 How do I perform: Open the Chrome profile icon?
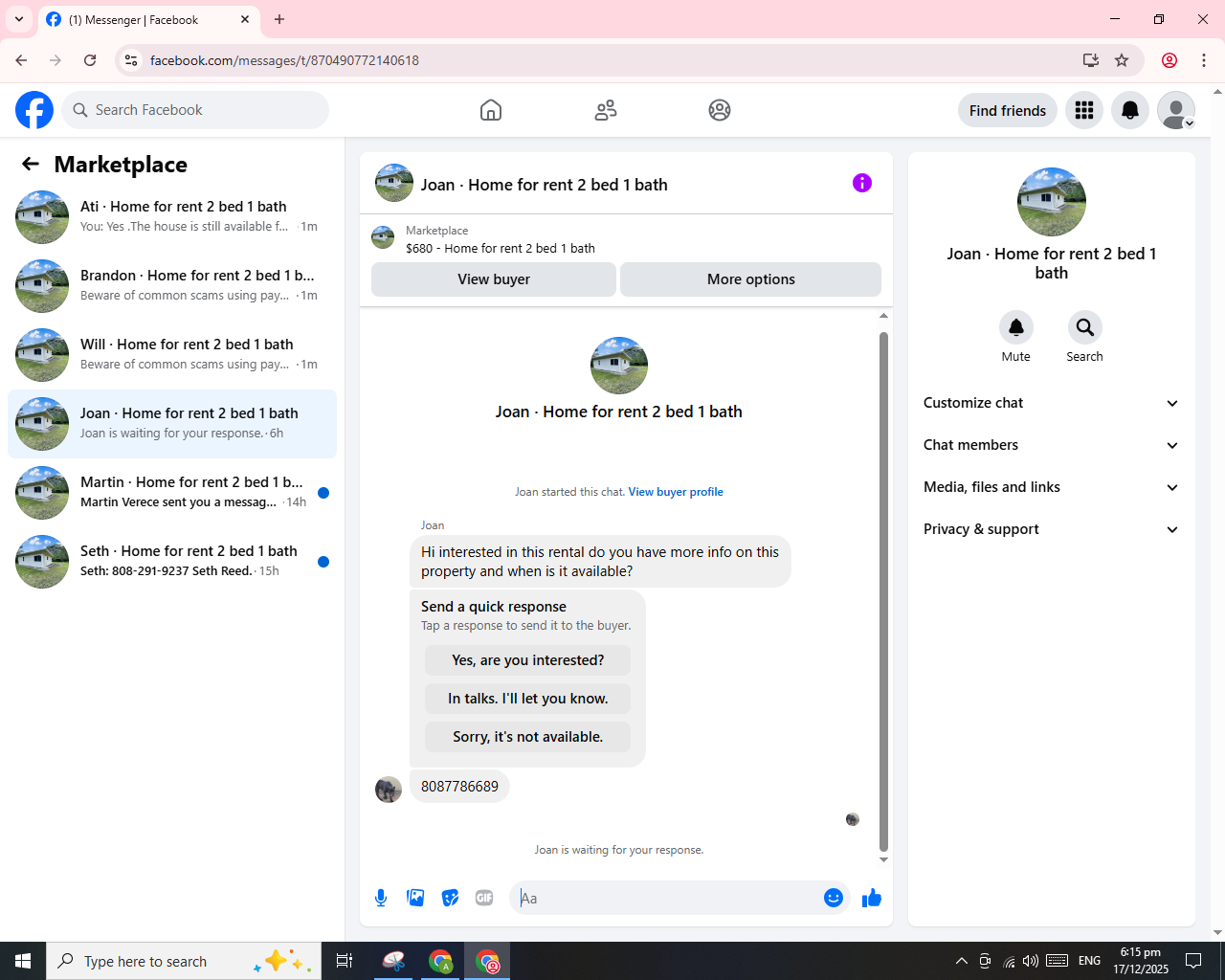1169,60
